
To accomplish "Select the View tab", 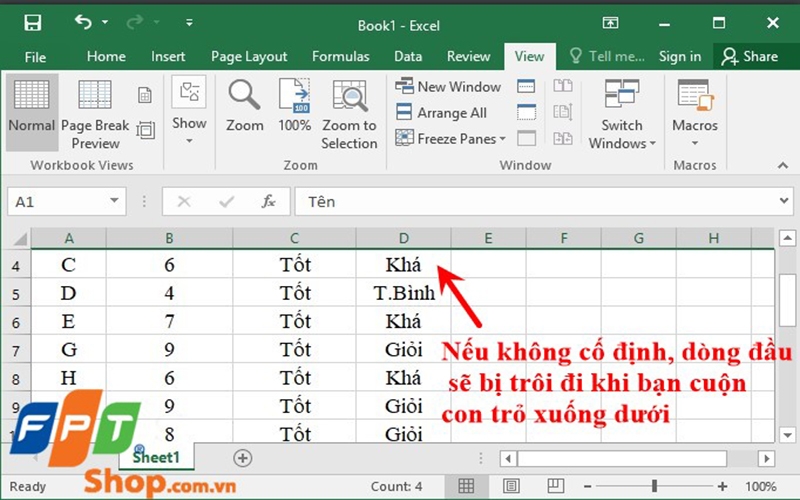I will [x=529, y=56].
